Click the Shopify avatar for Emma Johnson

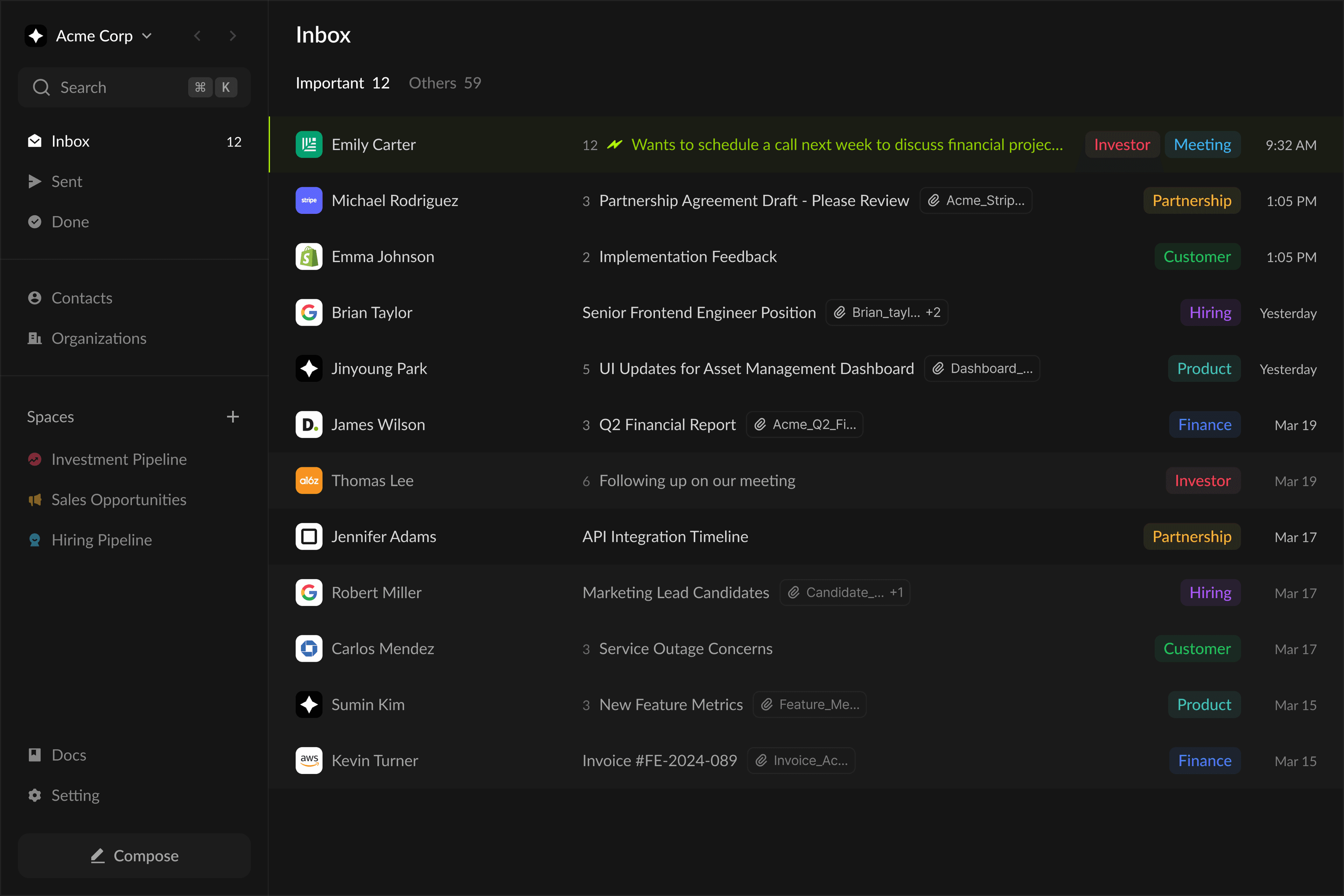click(x=309, y=257)
